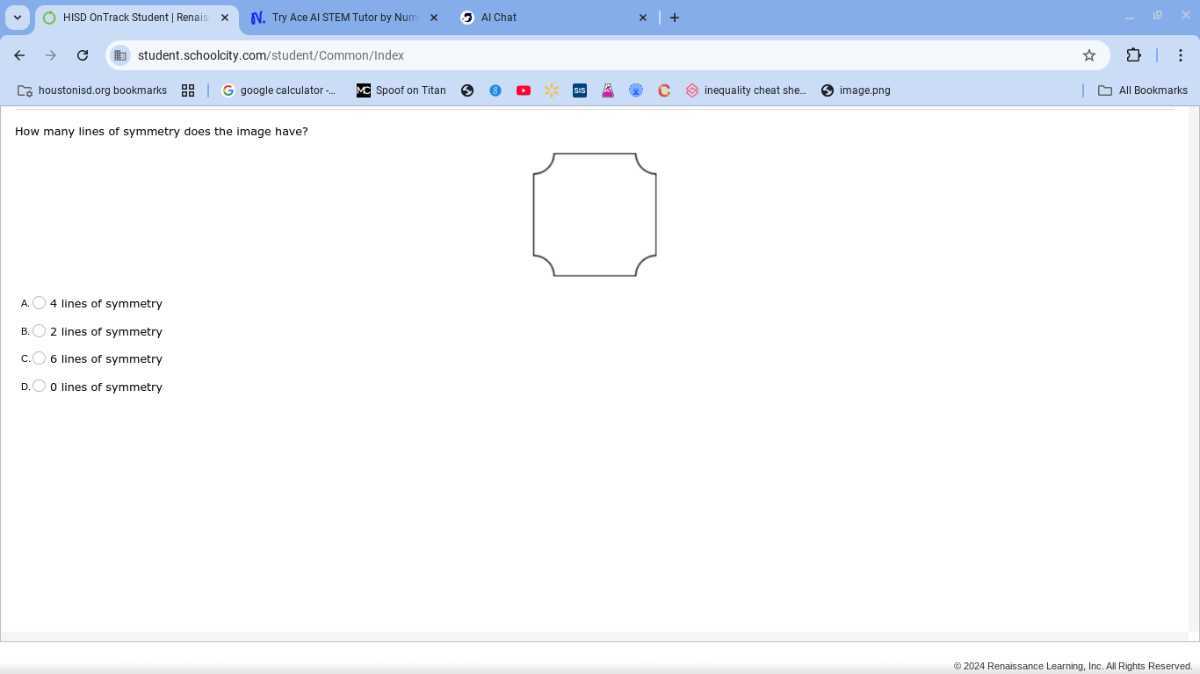
Task: Bookmark this page with star icon
Action: (x=1089, y=55)
